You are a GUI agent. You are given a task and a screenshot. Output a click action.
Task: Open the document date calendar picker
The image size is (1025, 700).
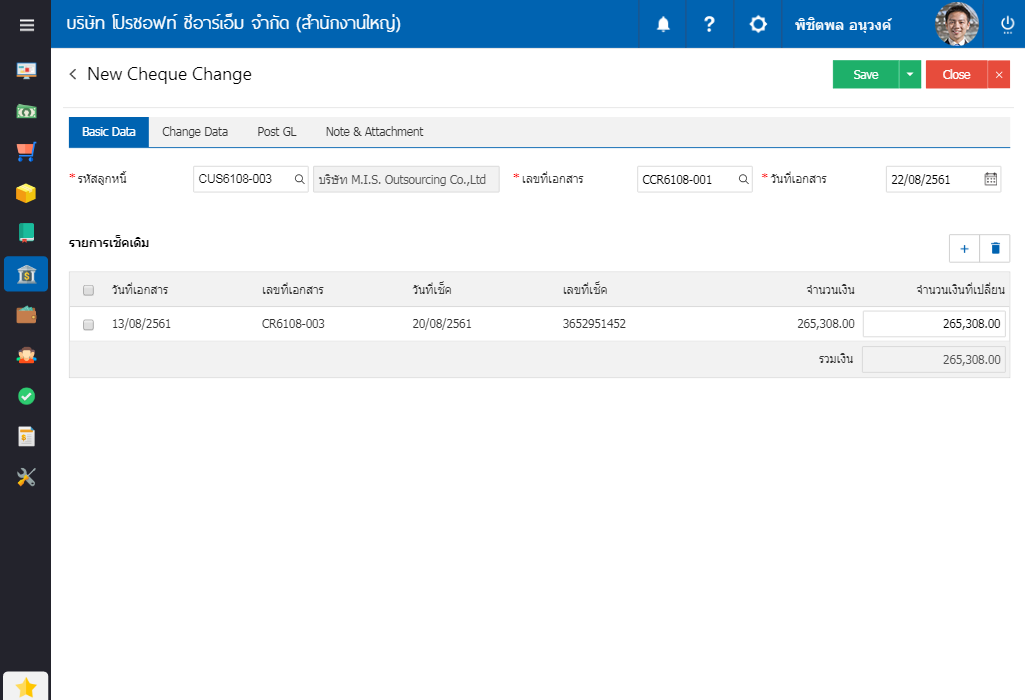(x=990, y=179)
